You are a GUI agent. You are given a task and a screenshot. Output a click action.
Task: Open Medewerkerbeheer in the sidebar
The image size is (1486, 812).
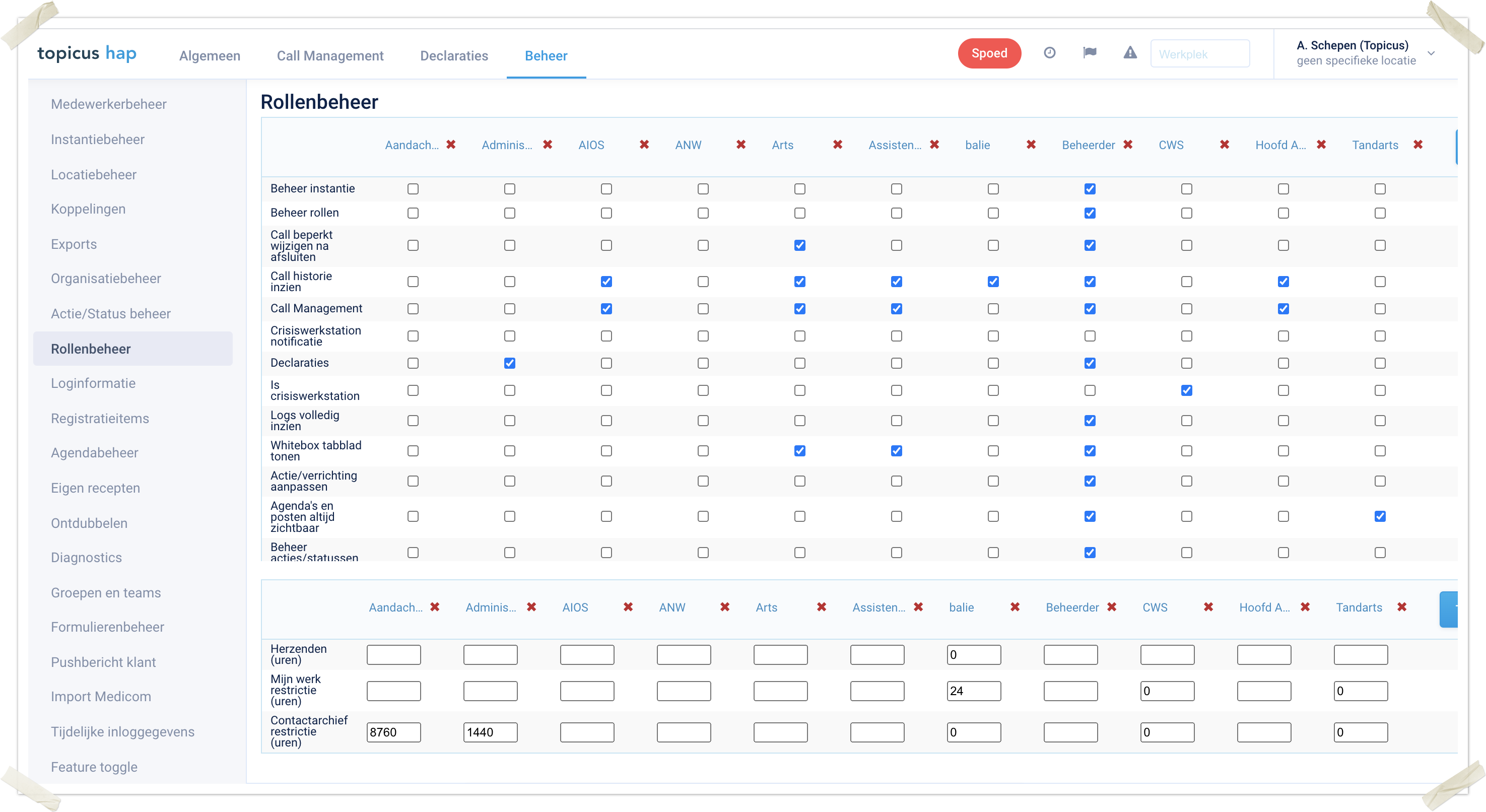point(108,104)
